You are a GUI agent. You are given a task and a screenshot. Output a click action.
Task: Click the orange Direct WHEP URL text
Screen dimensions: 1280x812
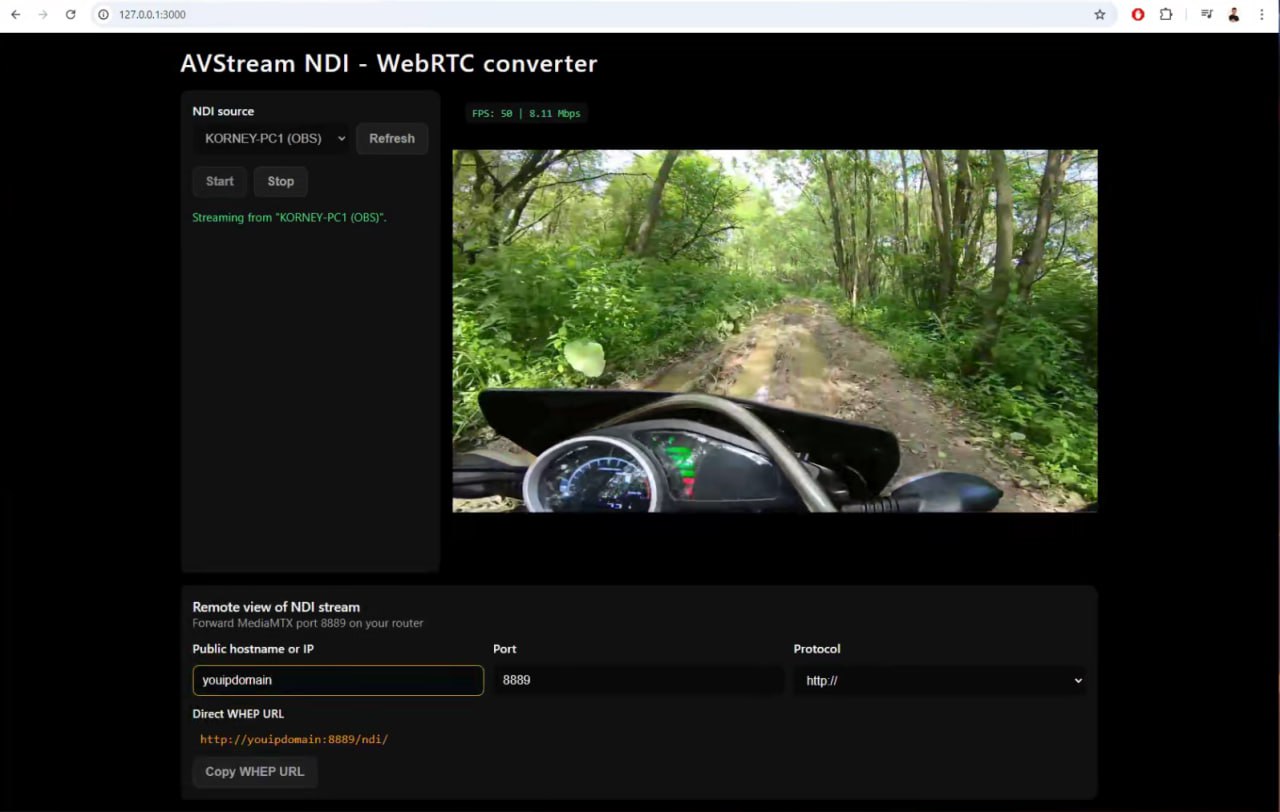pos(294,740)
